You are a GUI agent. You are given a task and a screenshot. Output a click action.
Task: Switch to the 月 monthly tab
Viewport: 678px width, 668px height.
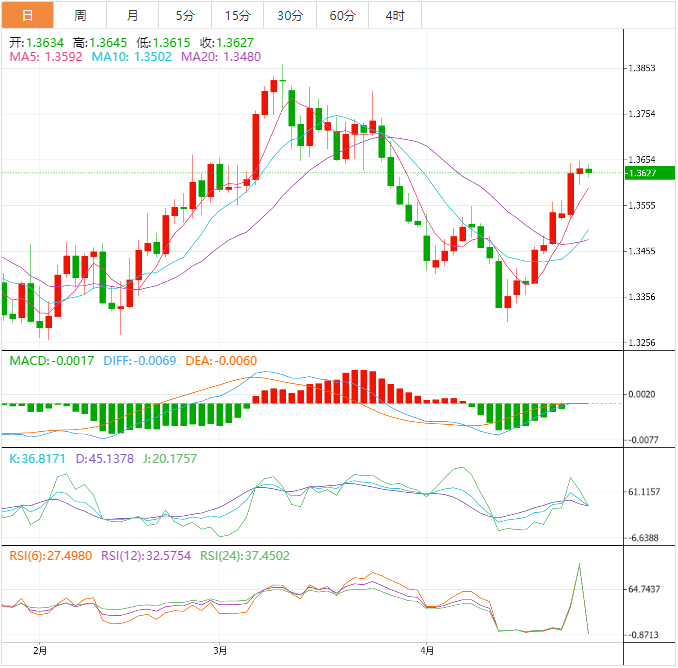pyautogui.click(x=133, y=15)
